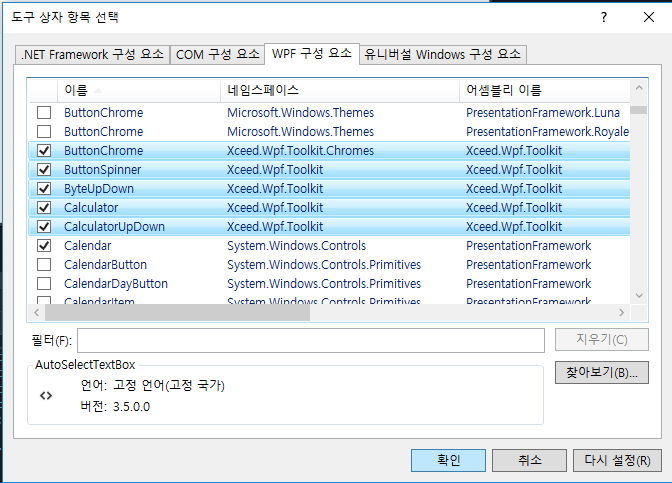Click the vertical scrollbar down arrow
672x483 pixels.
click(x=639, y=295)
